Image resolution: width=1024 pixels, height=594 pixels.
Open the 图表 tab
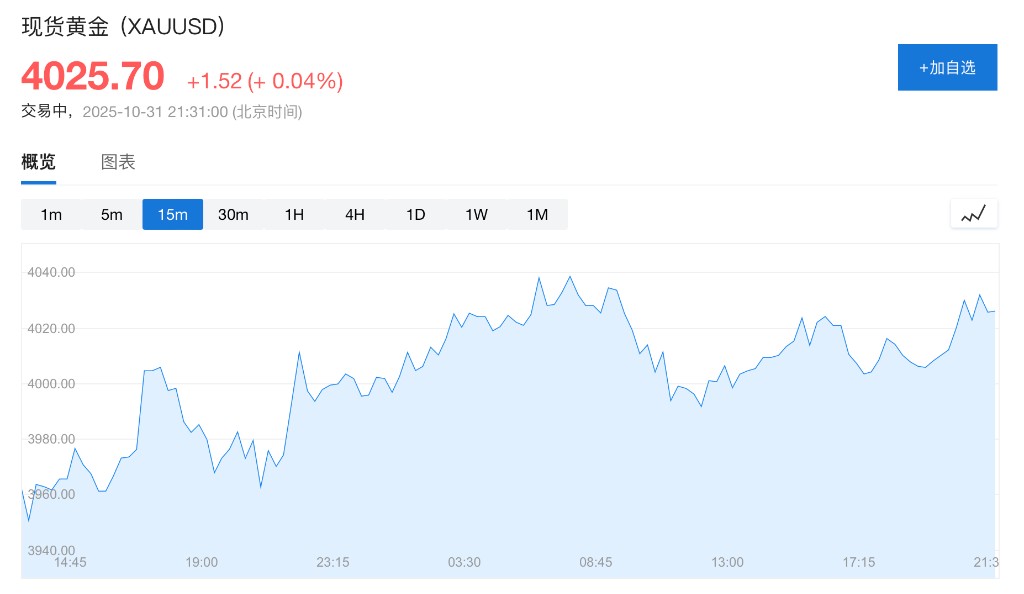point(118,162)
